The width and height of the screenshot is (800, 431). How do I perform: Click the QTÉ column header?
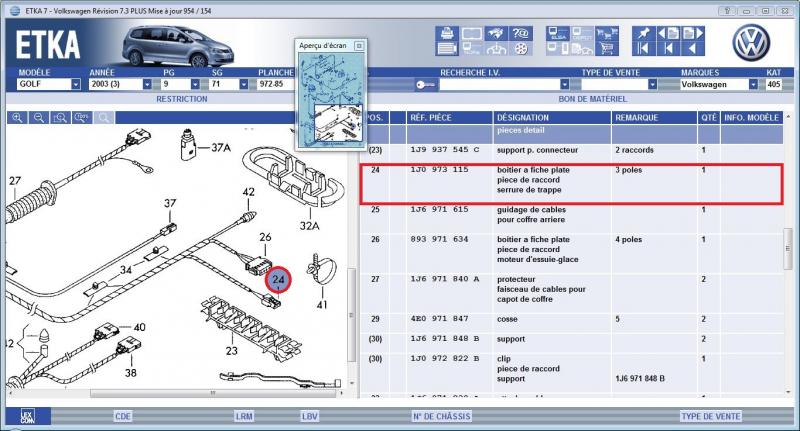point(709,118)
